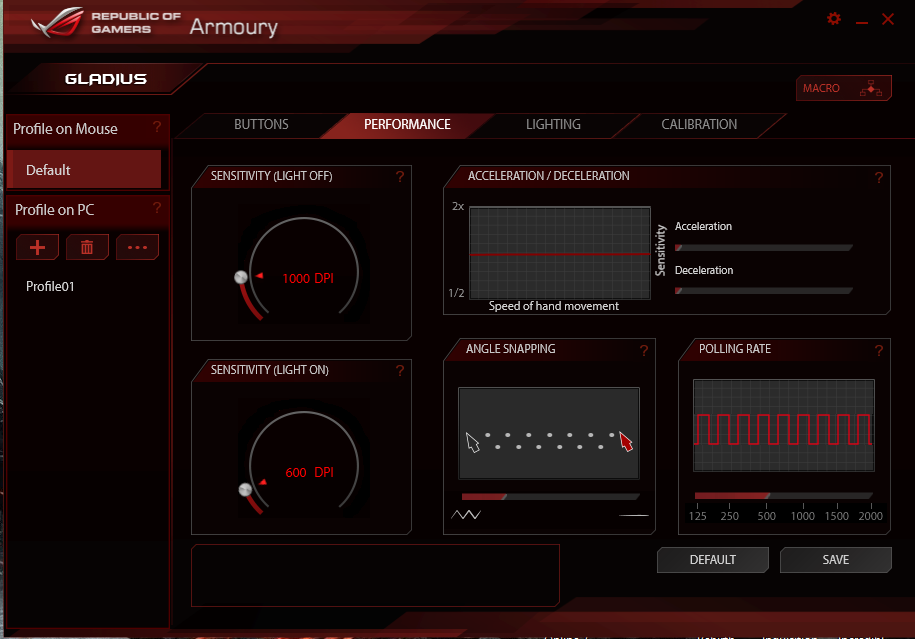Adjust the Acceleration slider
This screenshot has width=915, height=639.
point(764,247)
